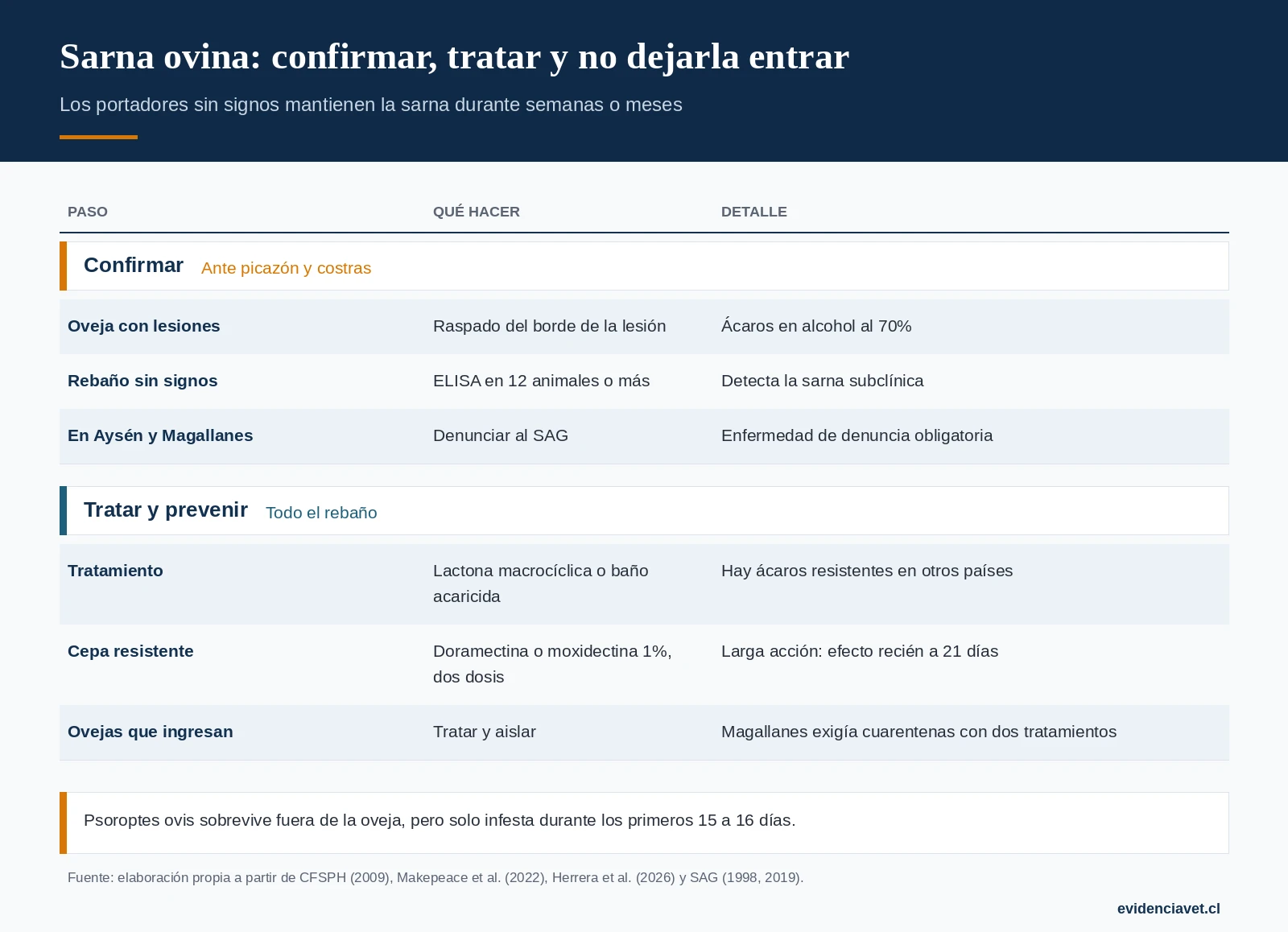Click 'ELISA en 12 animales o más' cell
This screenshot has width=1288, height=932.
click(542, 381)
